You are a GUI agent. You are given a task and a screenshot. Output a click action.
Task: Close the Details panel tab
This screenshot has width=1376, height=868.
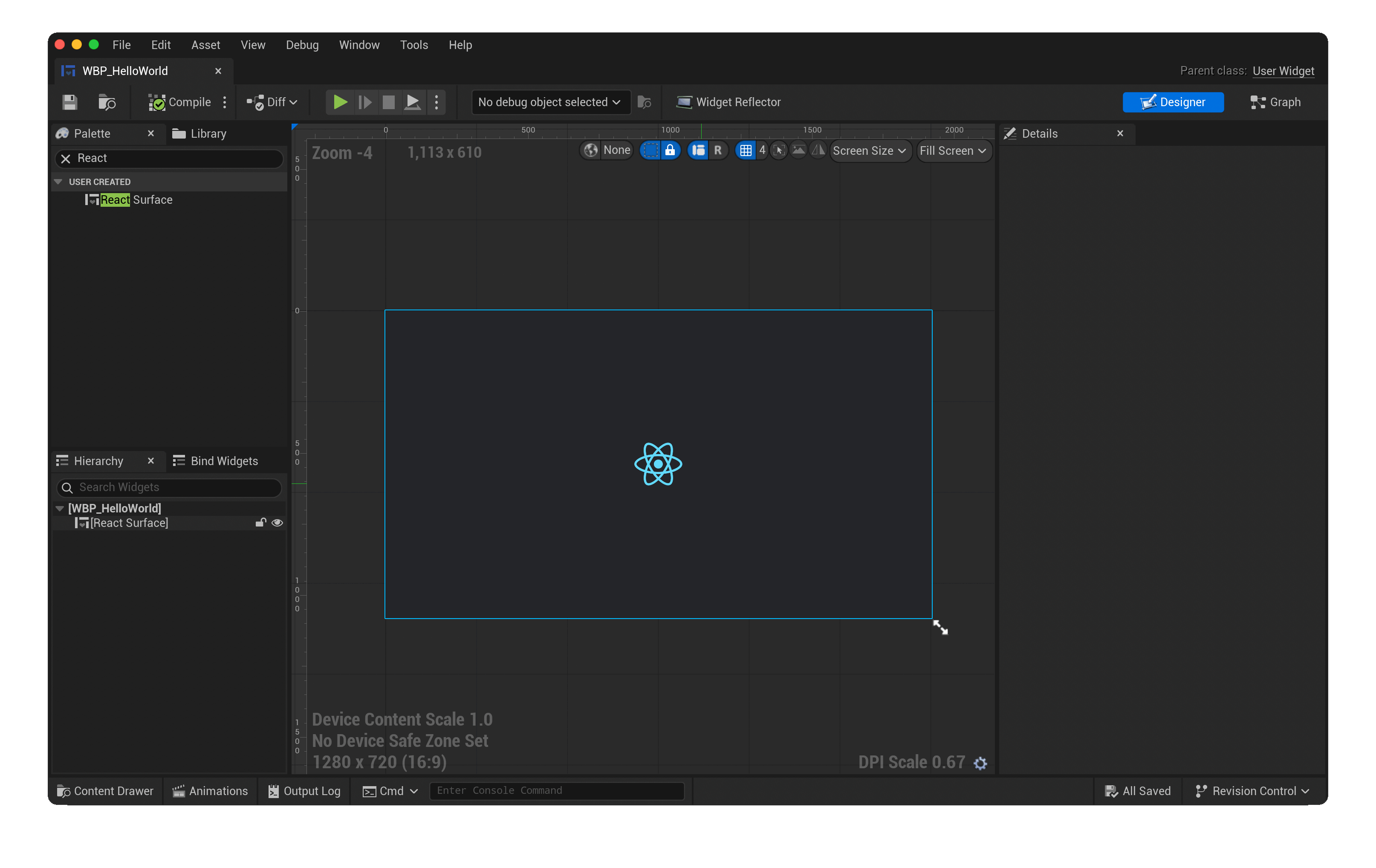click(x=1120, y=133)
